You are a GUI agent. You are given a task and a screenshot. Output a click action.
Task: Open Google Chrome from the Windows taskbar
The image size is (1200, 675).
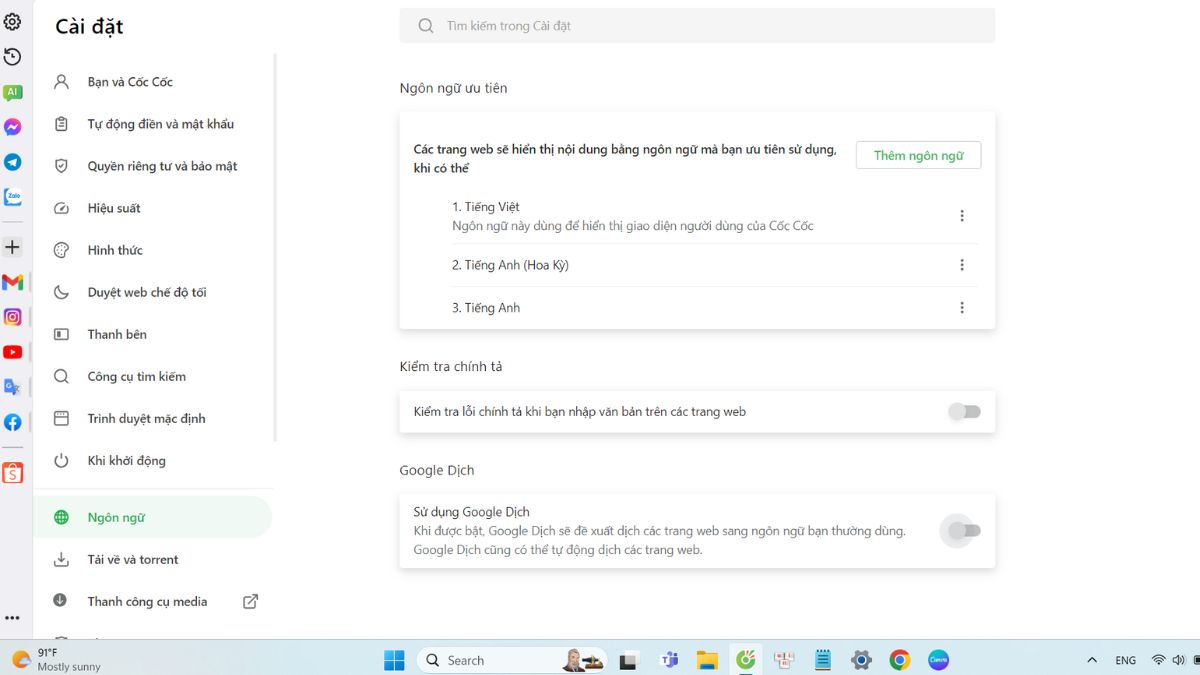click(x=900, y=660)
